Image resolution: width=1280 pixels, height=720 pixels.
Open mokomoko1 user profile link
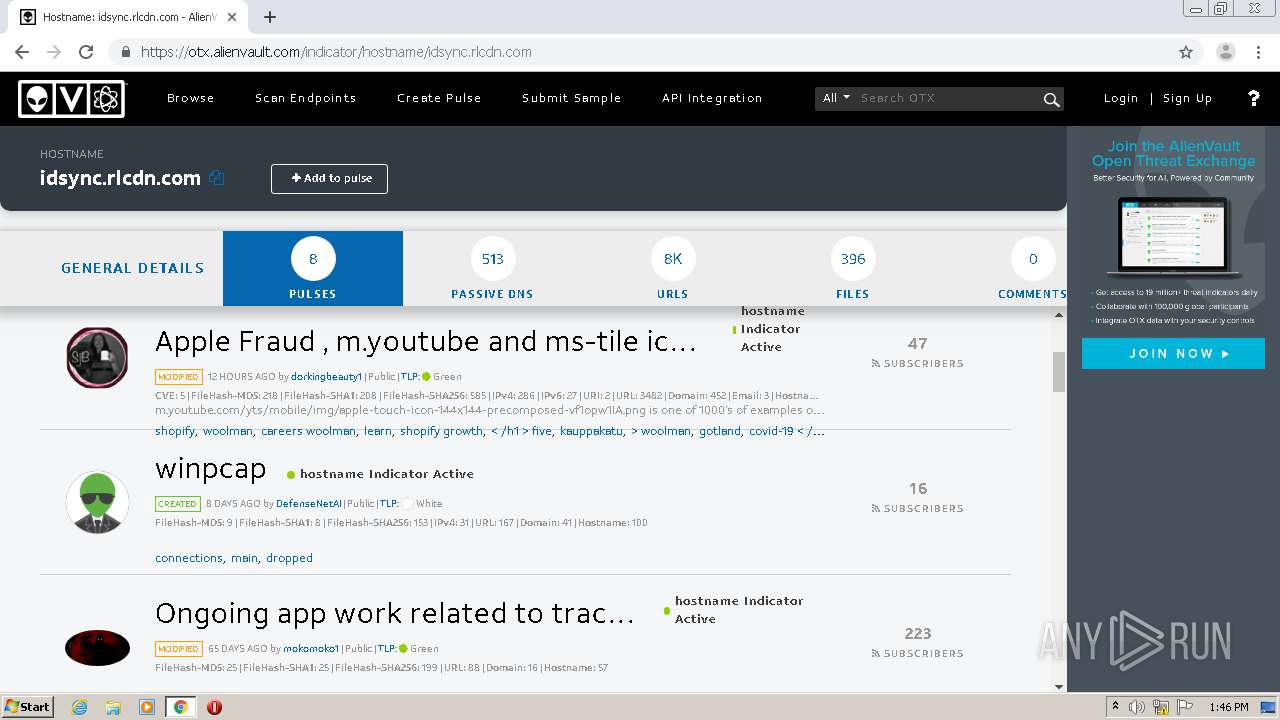[311, 649]
